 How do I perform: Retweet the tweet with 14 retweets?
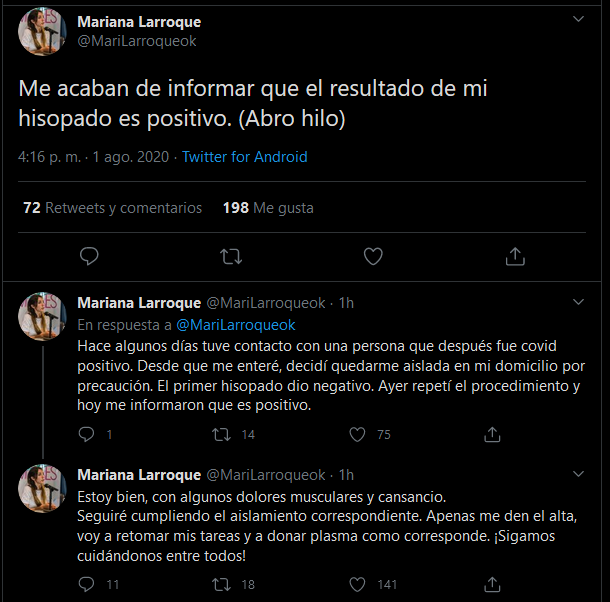[222, 434]
